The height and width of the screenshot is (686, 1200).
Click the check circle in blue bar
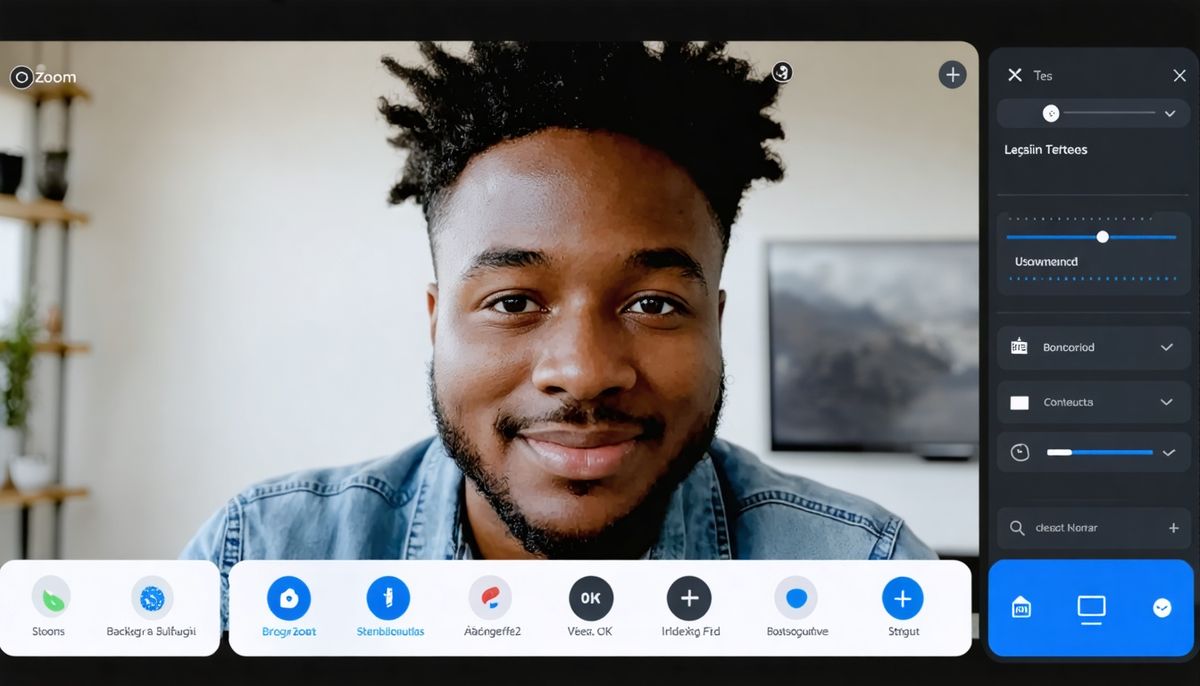[x=1161, y=608]
